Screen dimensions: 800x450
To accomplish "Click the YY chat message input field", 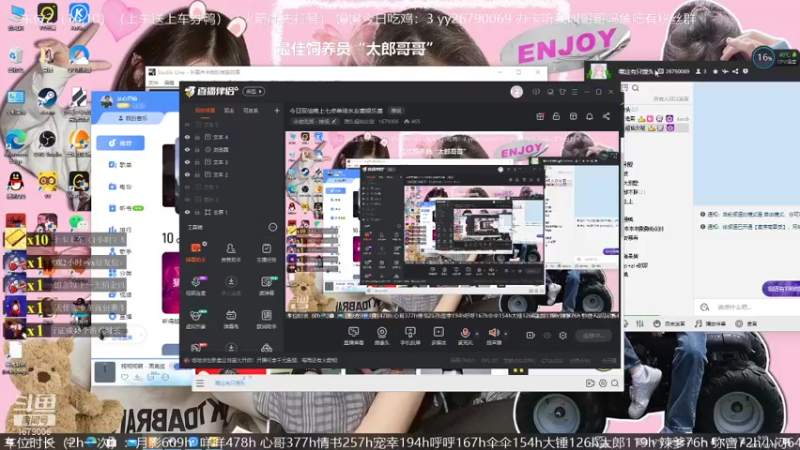I will (x=747, y=307).
